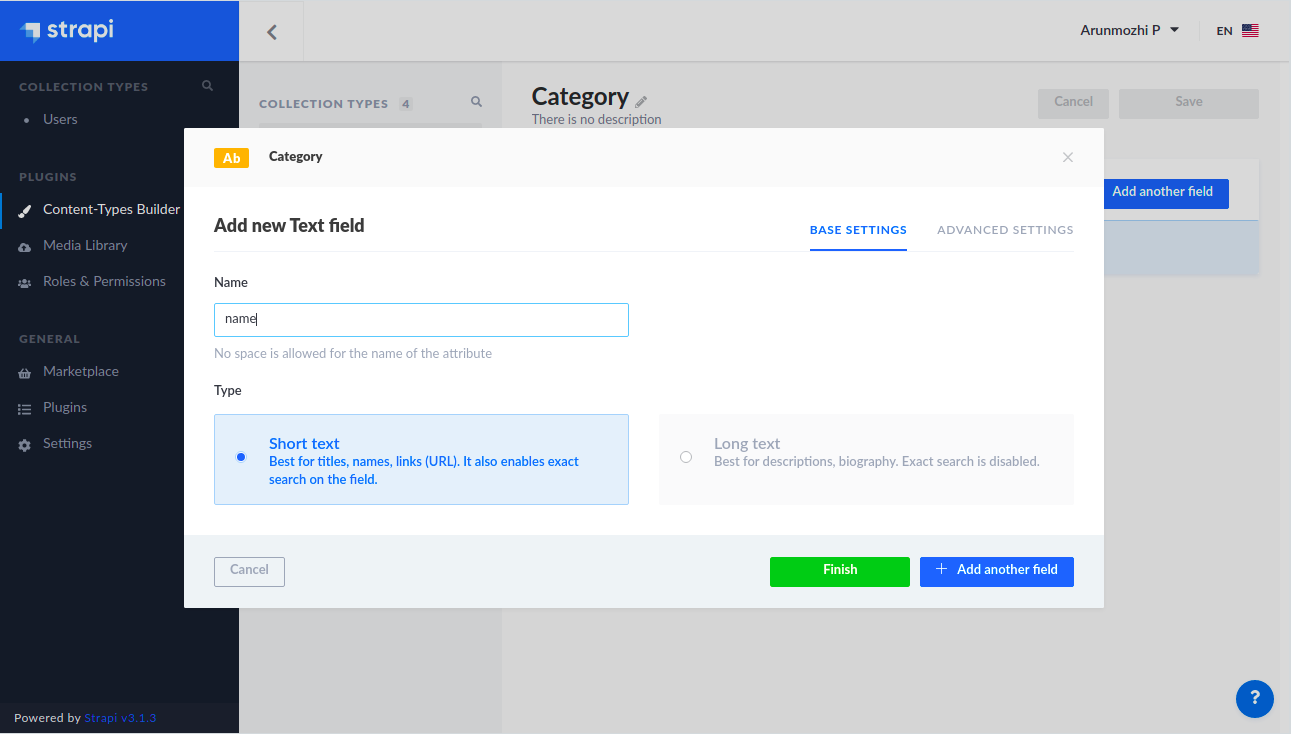The width and height of the screenshot is (1291, 734).
Task: Click the Strapi logo
Action: point(67,30)
